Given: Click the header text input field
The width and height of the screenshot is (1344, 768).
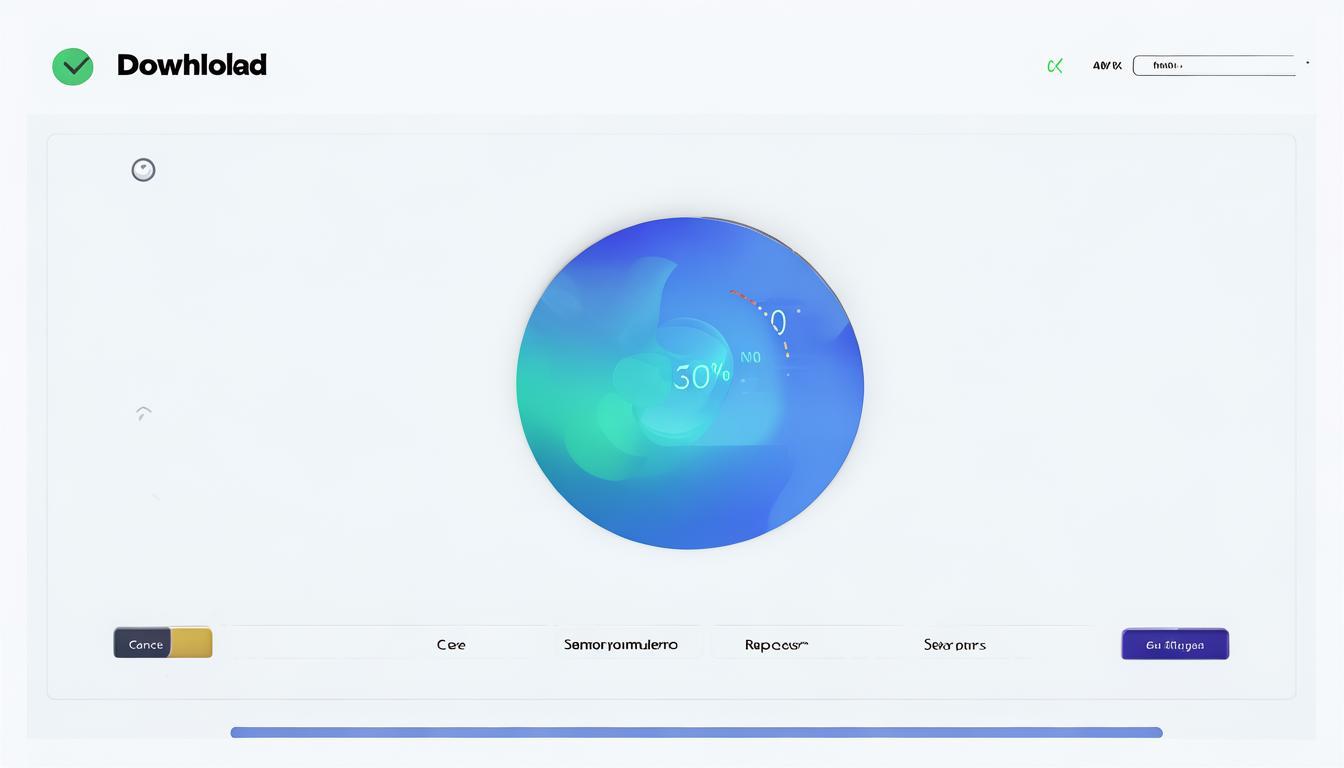Looking at the screenshot, I should click(1213, 66).
